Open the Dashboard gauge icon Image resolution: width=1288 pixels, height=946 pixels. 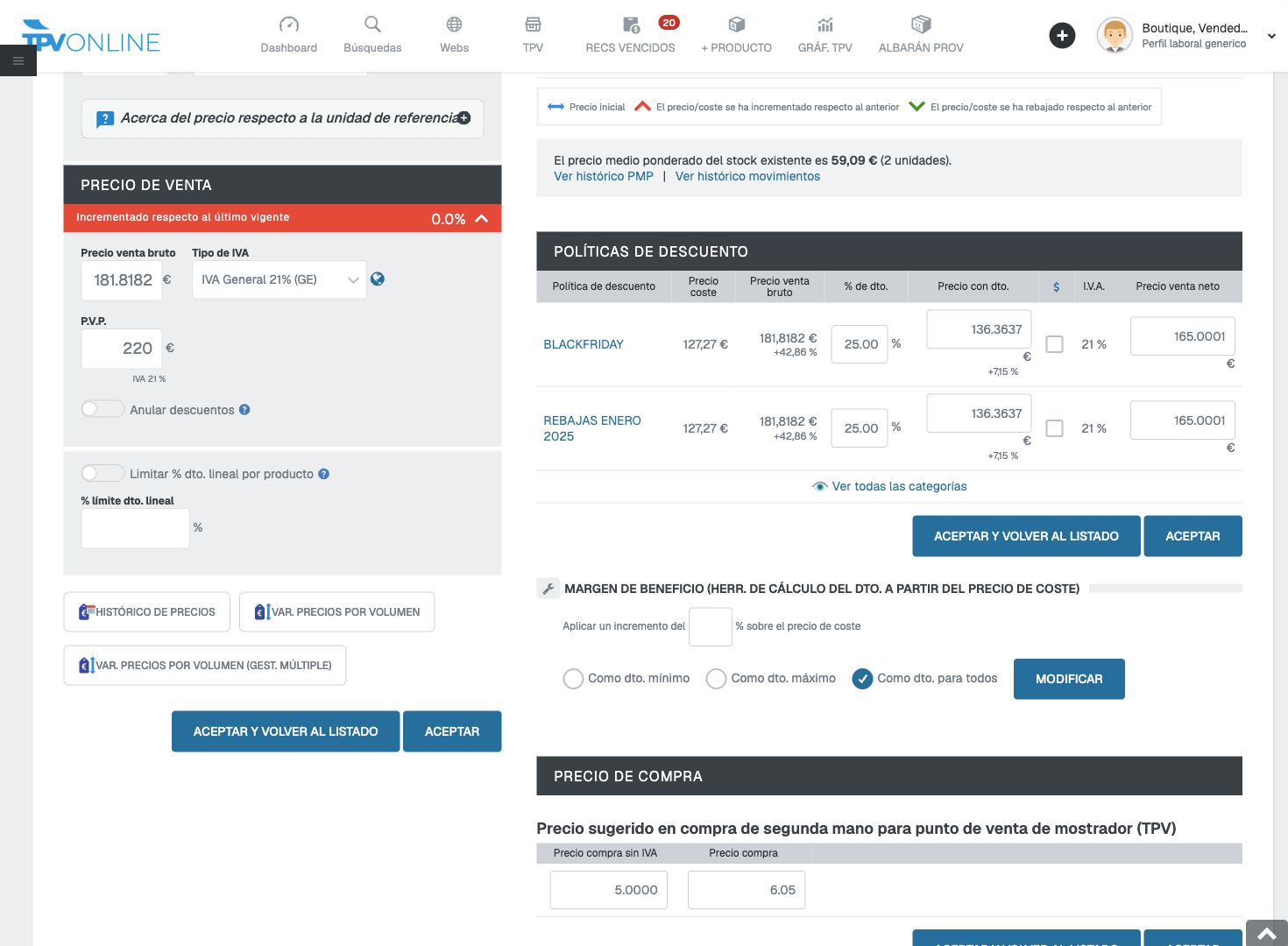[x=288, y=25]
